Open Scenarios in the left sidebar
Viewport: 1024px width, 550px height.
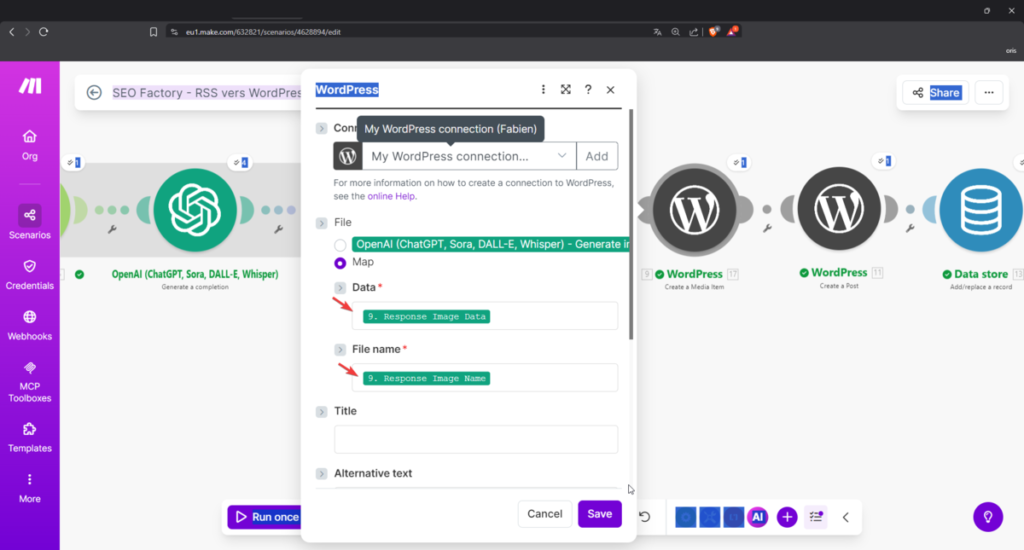coord(30,221)
